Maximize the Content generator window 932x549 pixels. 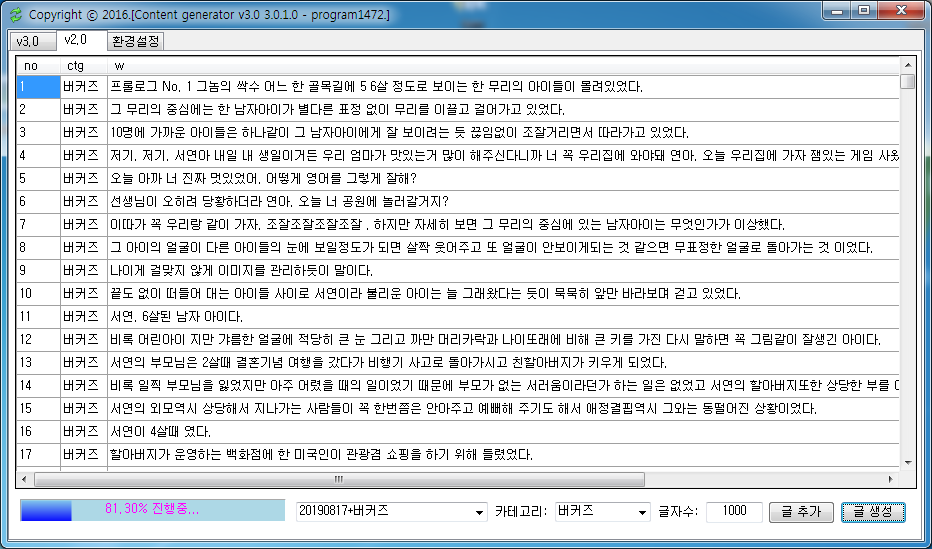(865, 11)
